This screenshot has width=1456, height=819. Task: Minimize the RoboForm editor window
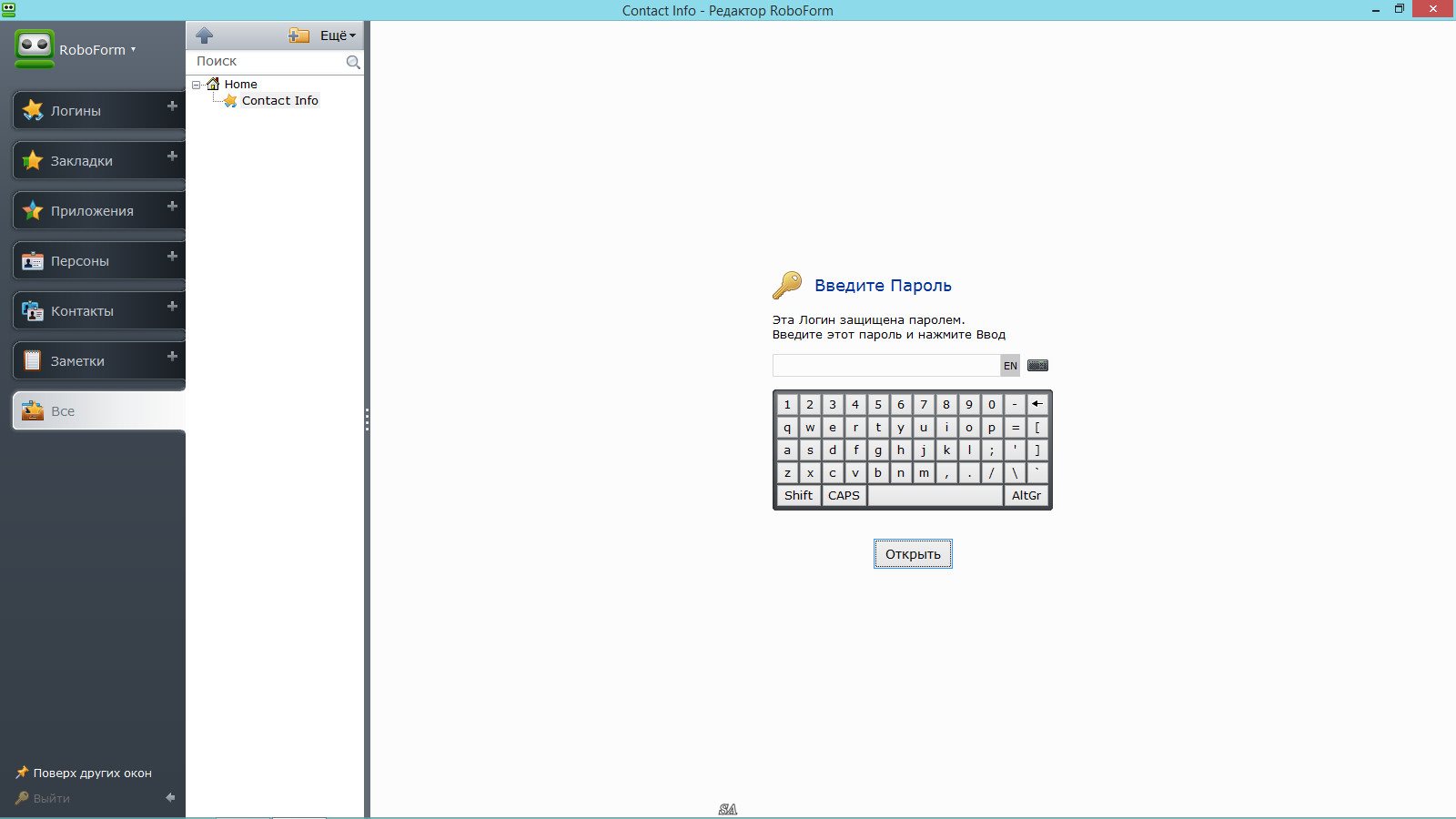click(1375, 10)
